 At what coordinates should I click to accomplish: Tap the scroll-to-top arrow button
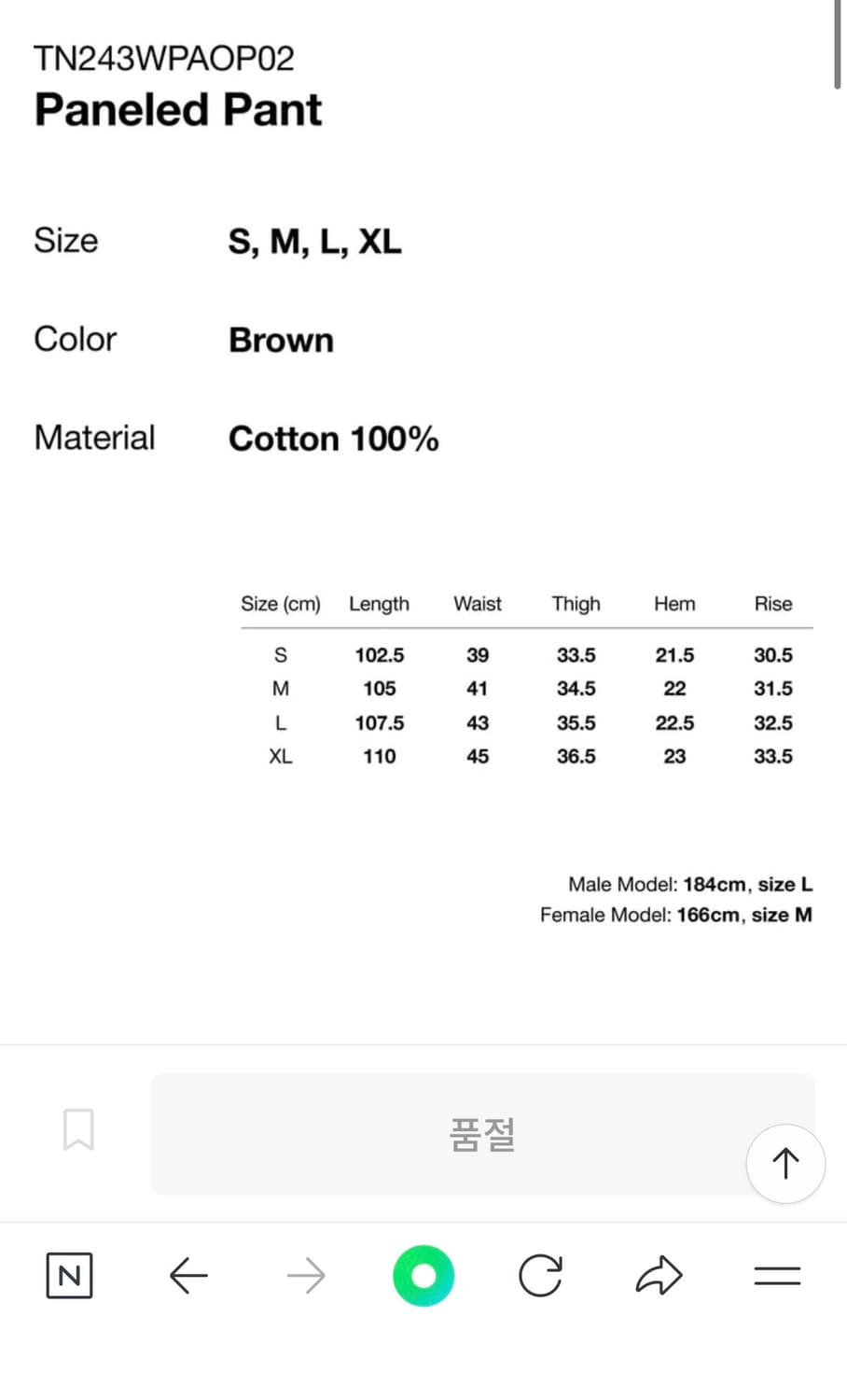[785, 1163]
